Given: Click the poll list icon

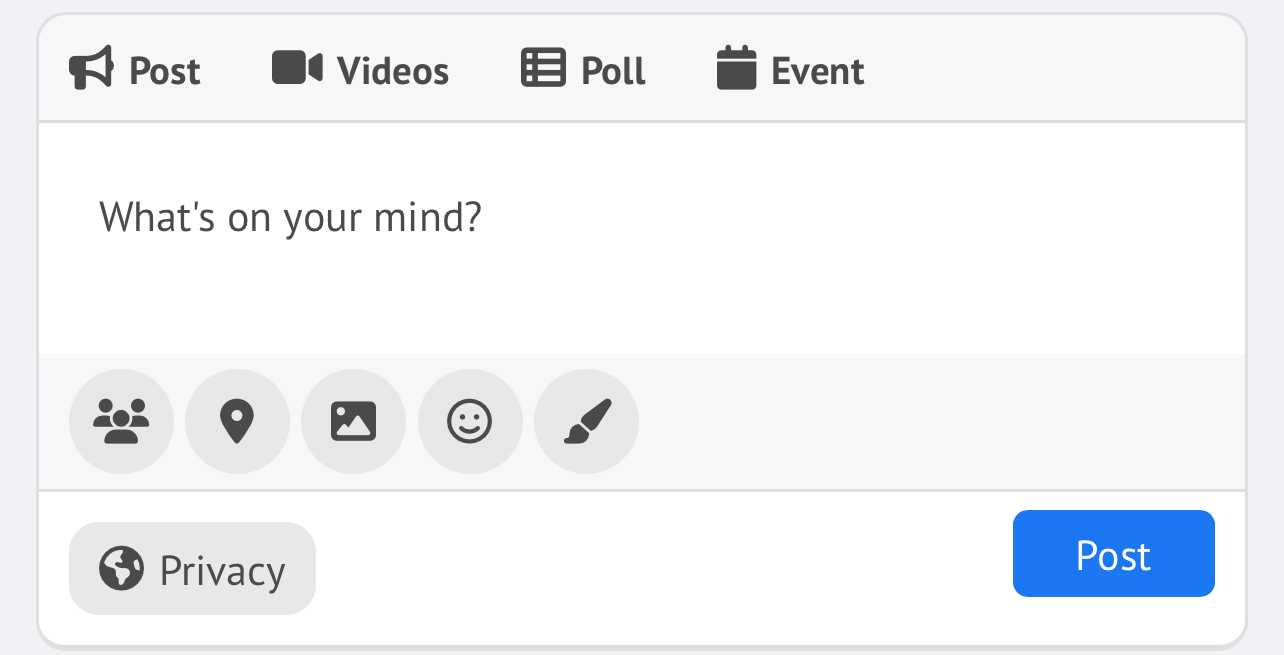Looking at the screenshot, I should (543, 69).
